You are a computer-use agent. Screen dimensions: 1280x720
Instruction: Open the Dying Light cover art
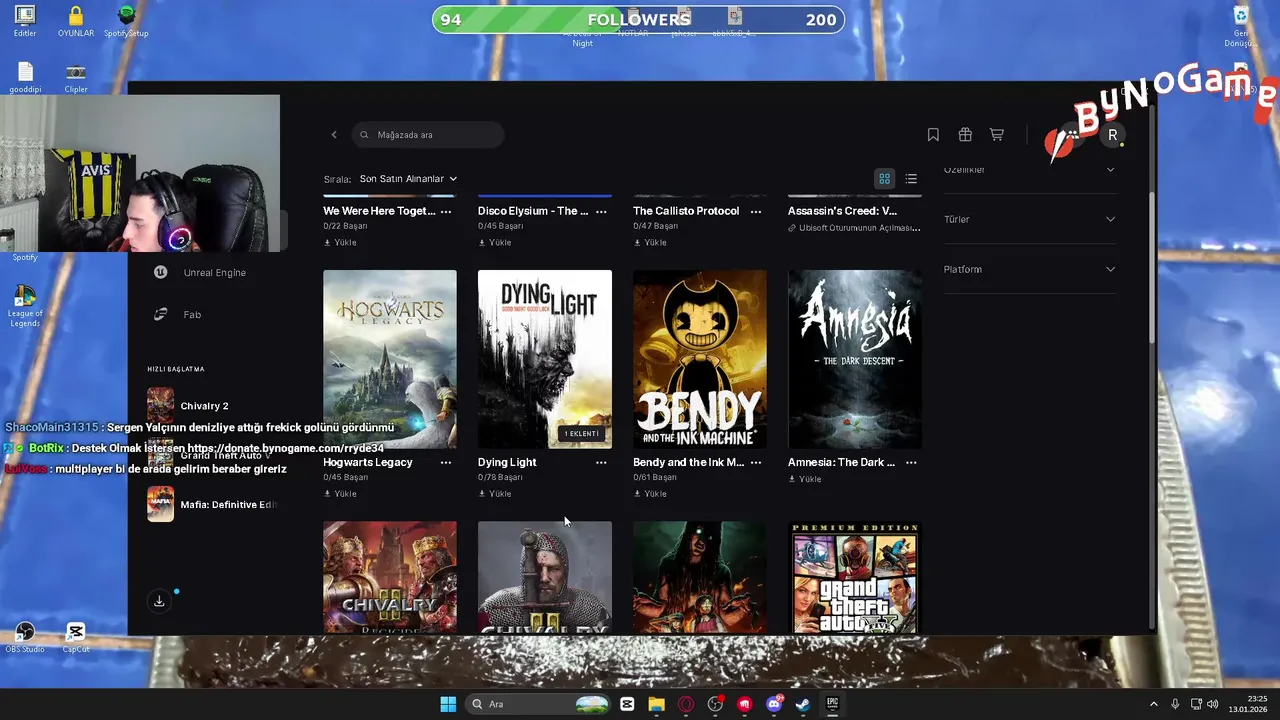545,359
